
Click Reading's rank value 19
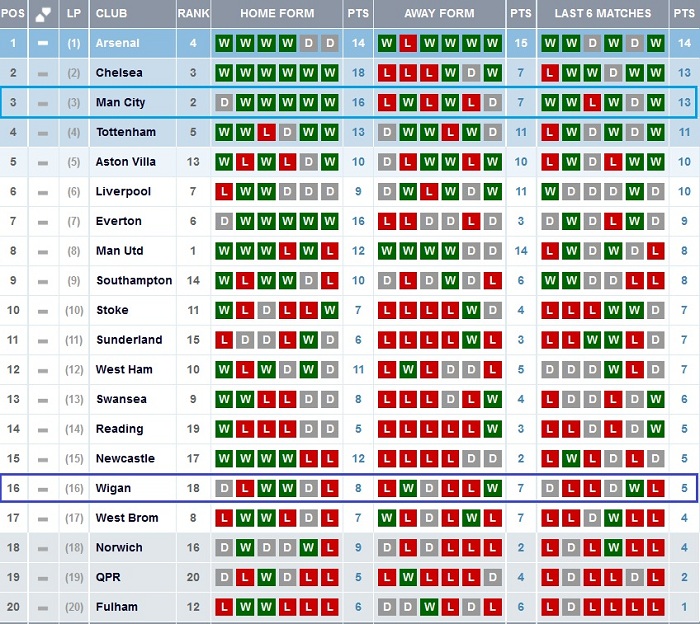point(193,429)
